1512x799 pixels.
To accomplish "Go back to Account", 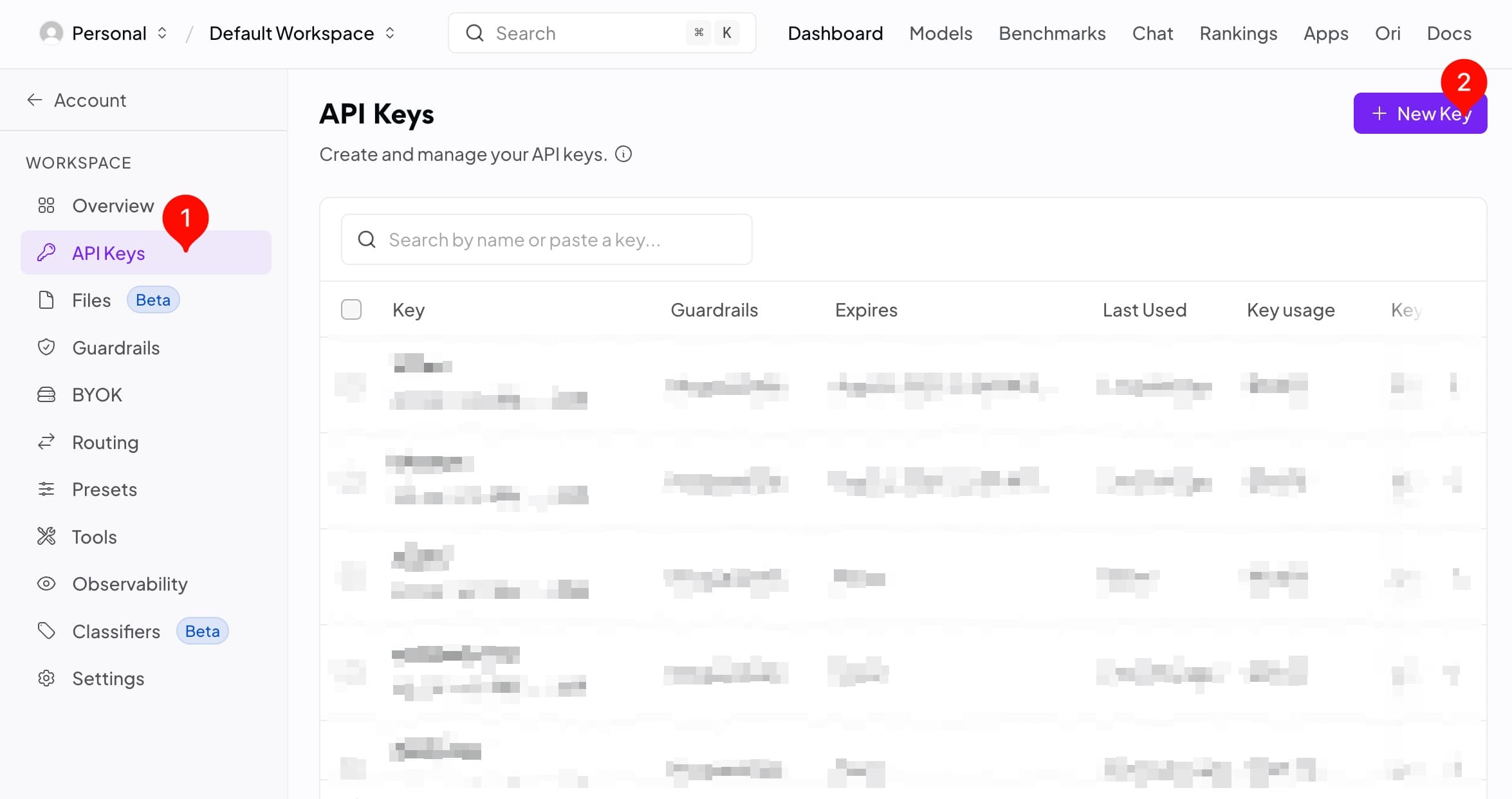I will click(x=77, y=100).
